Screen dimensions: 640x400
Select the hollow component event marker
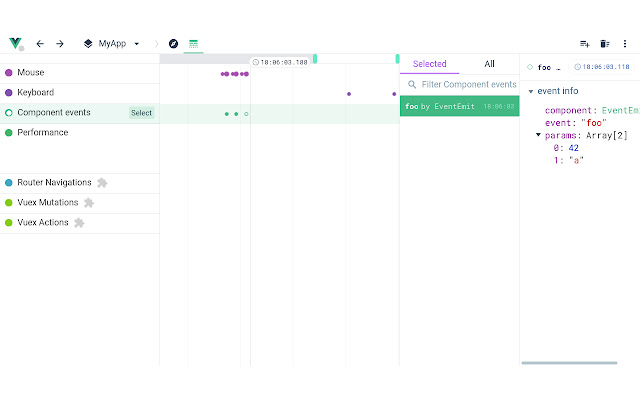click(x=246, y=114)
